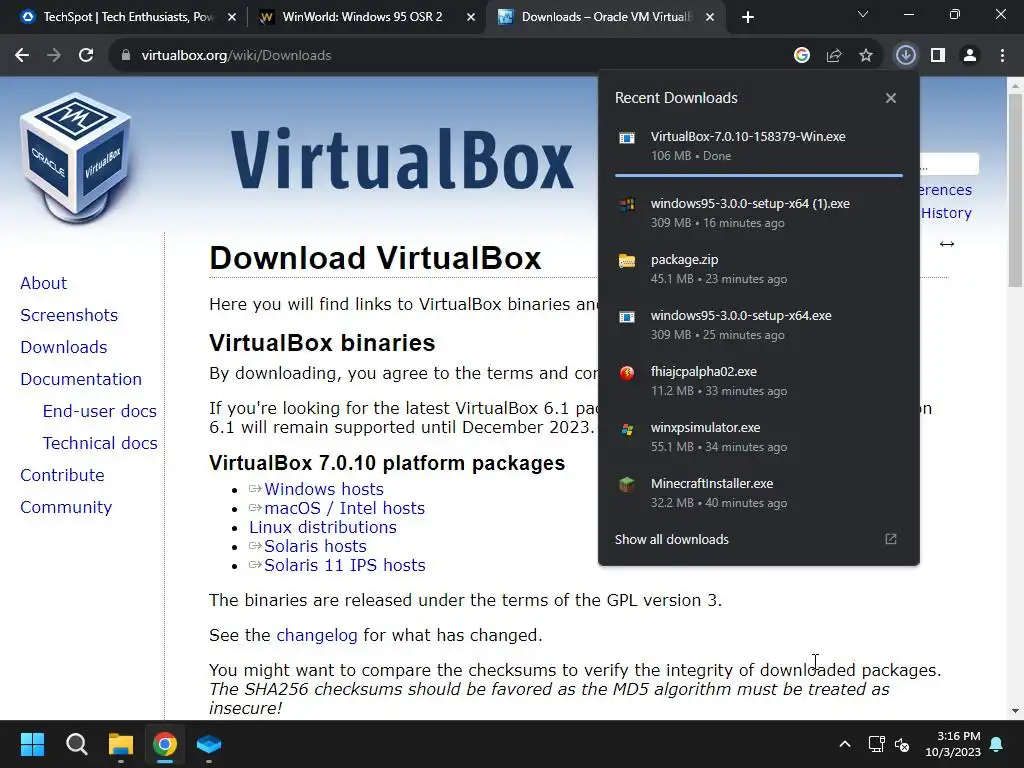Open the muted volume tray icon

[x=902, y=744]
